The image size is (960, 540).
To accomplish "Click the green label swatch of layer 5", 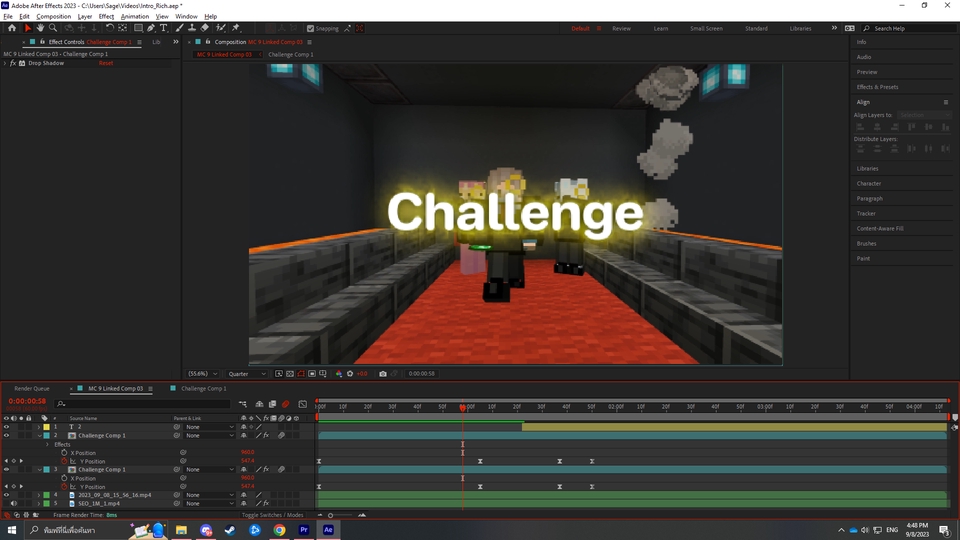I will point(47,503).
